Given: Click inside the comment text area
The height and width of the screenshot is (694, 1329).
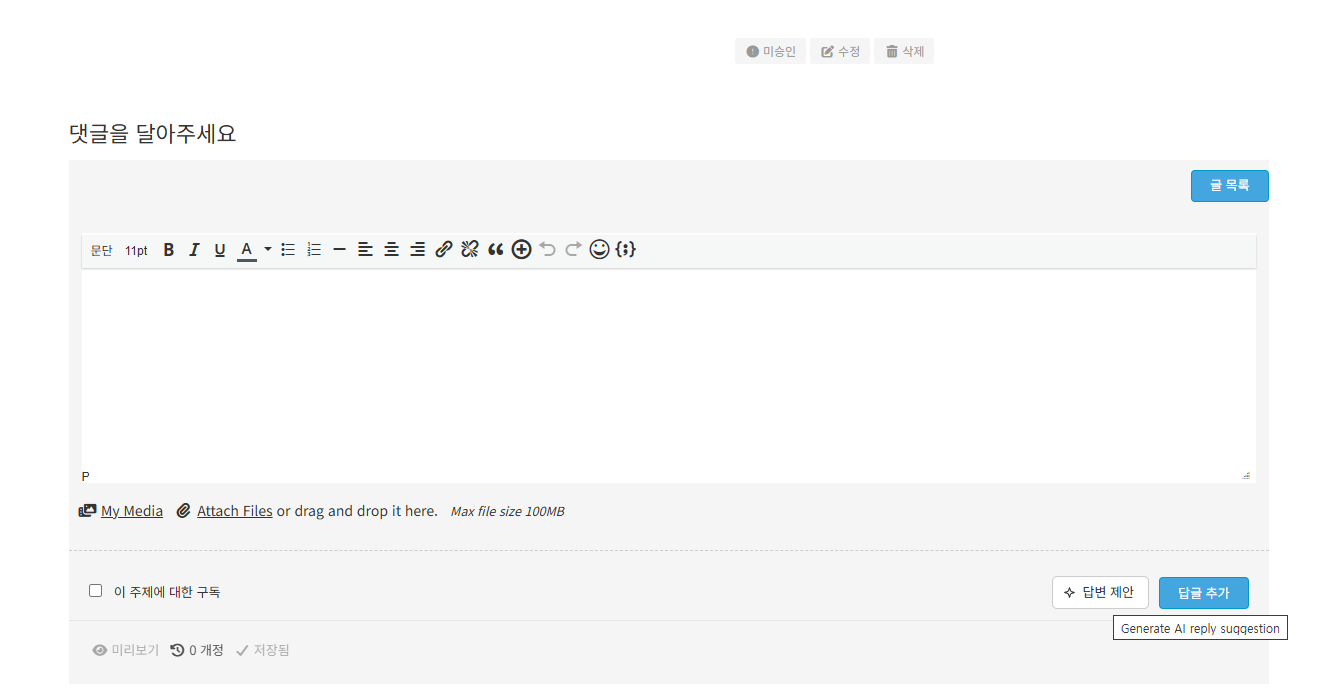Looking at the screenshot, I should [x=668, y=370].
